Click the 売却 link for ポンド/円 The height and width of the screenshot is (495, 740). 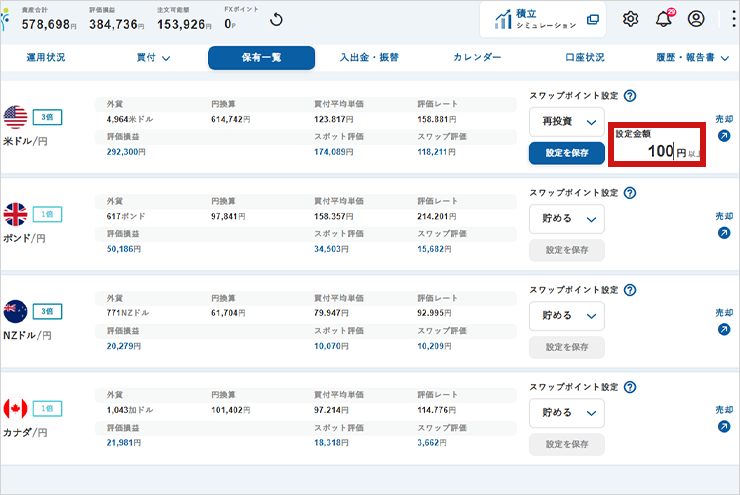[x=724, y=216]
